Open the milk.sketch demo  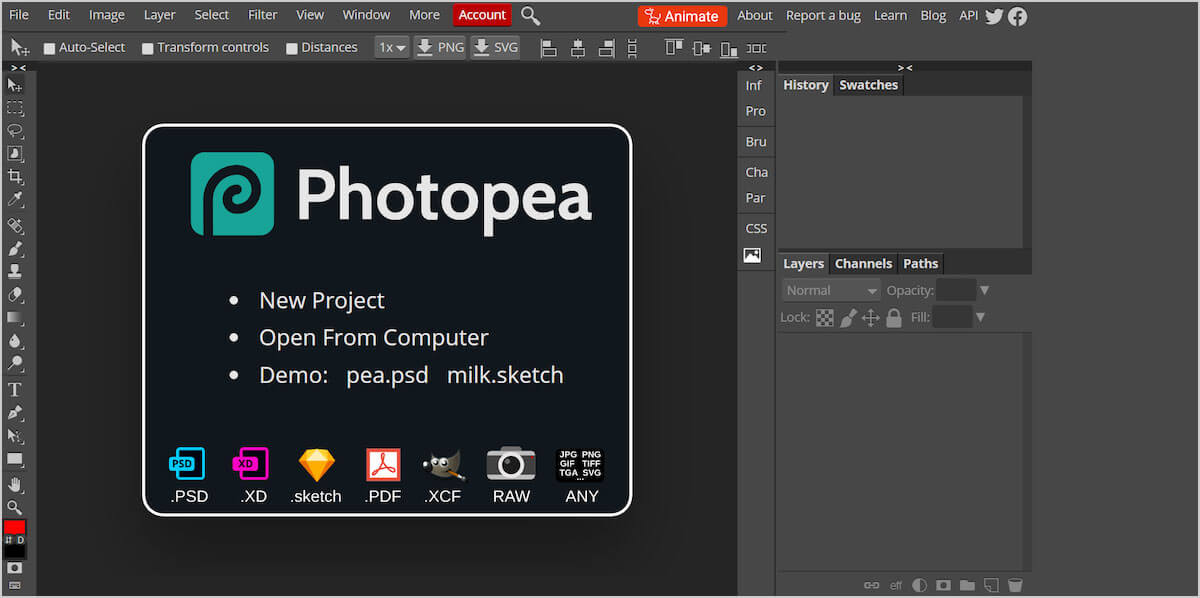[505, 376]
